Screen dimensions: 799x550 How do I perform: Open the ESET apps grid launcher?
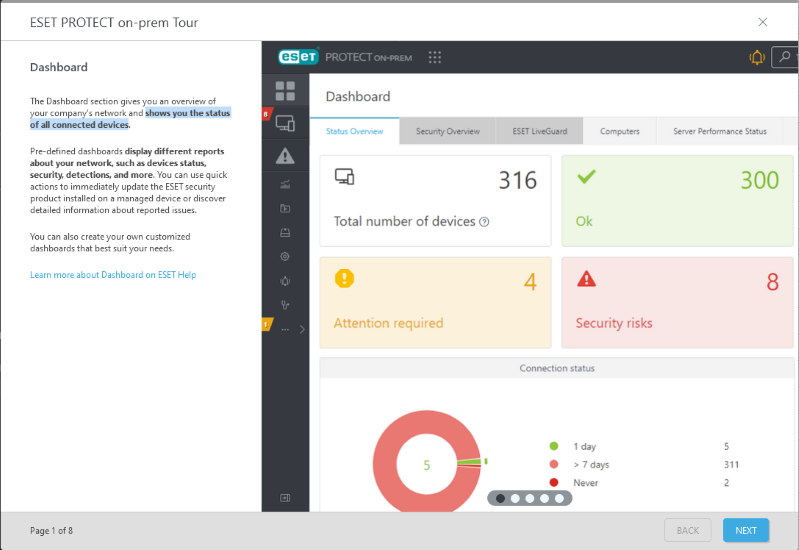435,57
